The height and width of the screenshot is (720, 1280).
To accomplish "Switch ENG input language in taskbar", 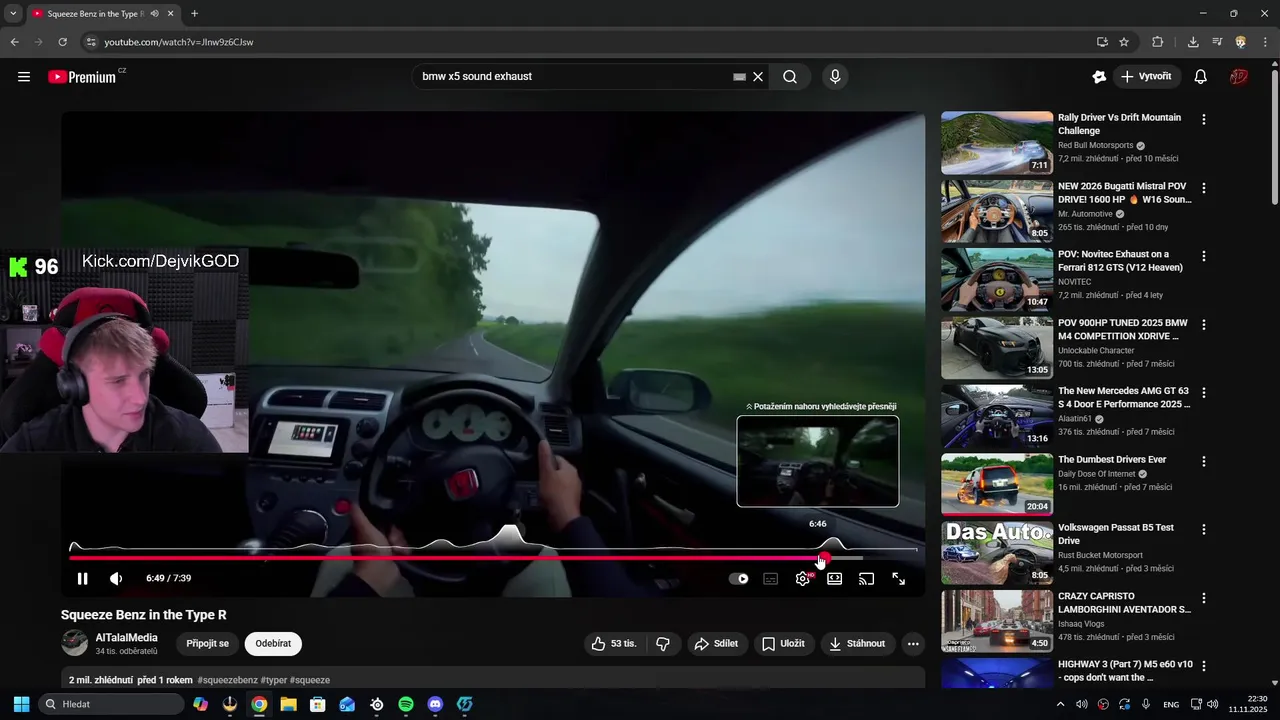I will pos(1171,704).
